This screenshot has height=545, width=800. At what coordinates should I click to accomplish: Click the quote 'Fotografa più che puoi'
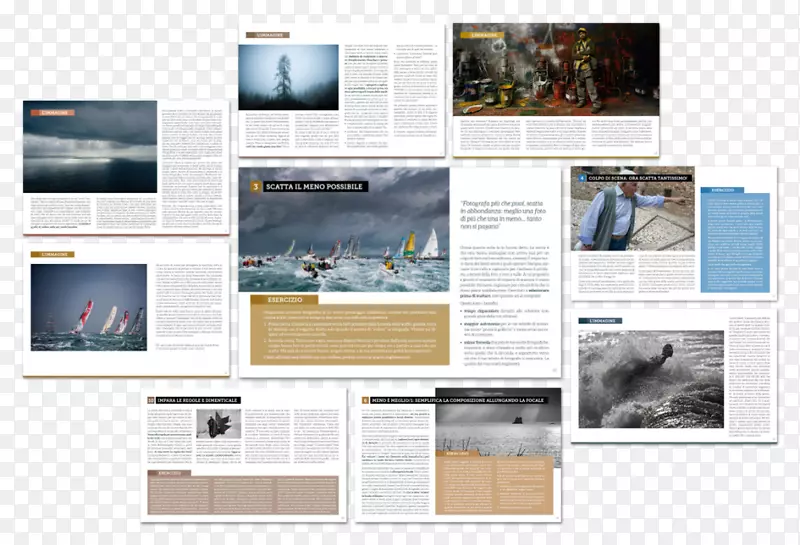coord(503,214)
